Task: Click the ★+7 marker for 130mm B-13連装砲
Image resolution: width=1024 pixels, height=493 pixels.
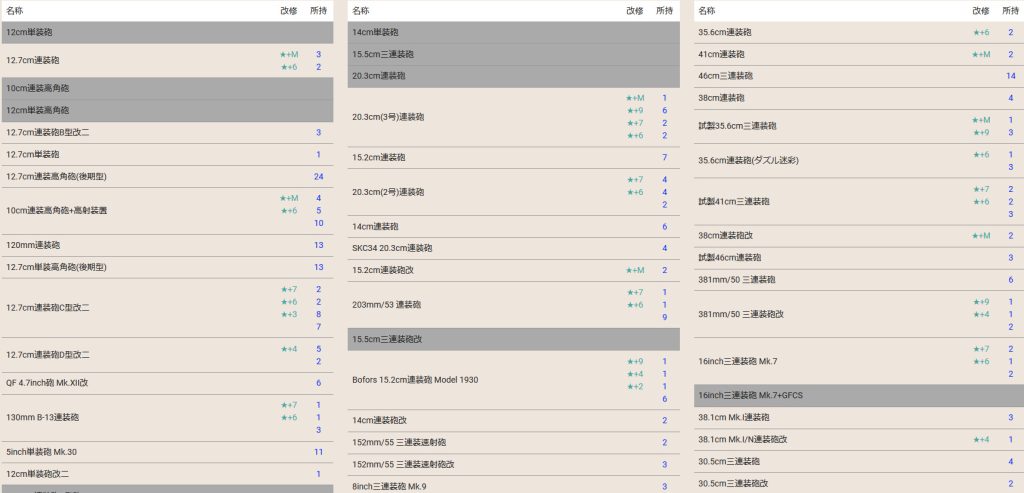Action: [x=288, y=405]
